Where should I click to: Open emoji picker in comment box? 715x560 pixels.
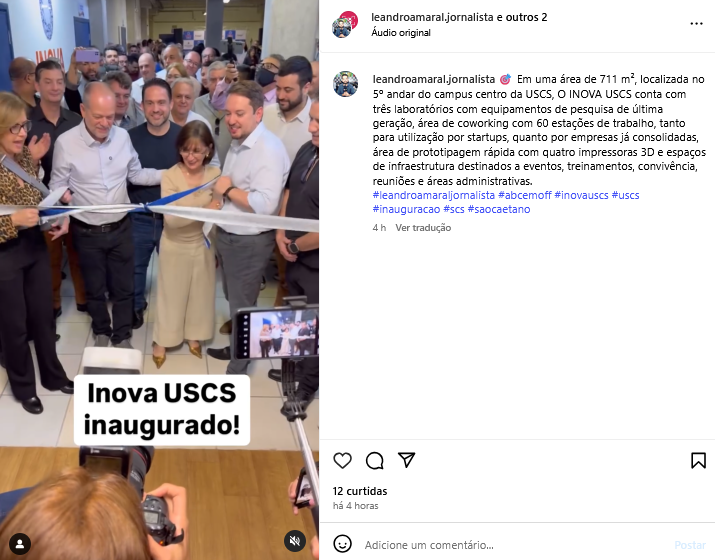(x=342, y=544)
